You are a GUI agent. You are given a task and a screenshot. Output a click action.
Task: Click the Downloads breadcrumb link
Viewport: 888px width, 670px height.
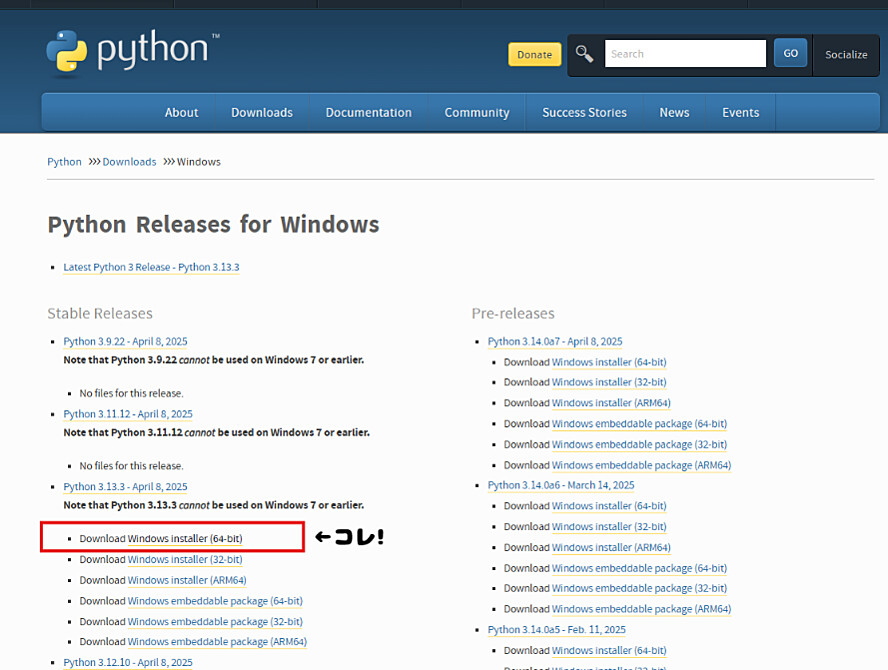tap(129, 162)
